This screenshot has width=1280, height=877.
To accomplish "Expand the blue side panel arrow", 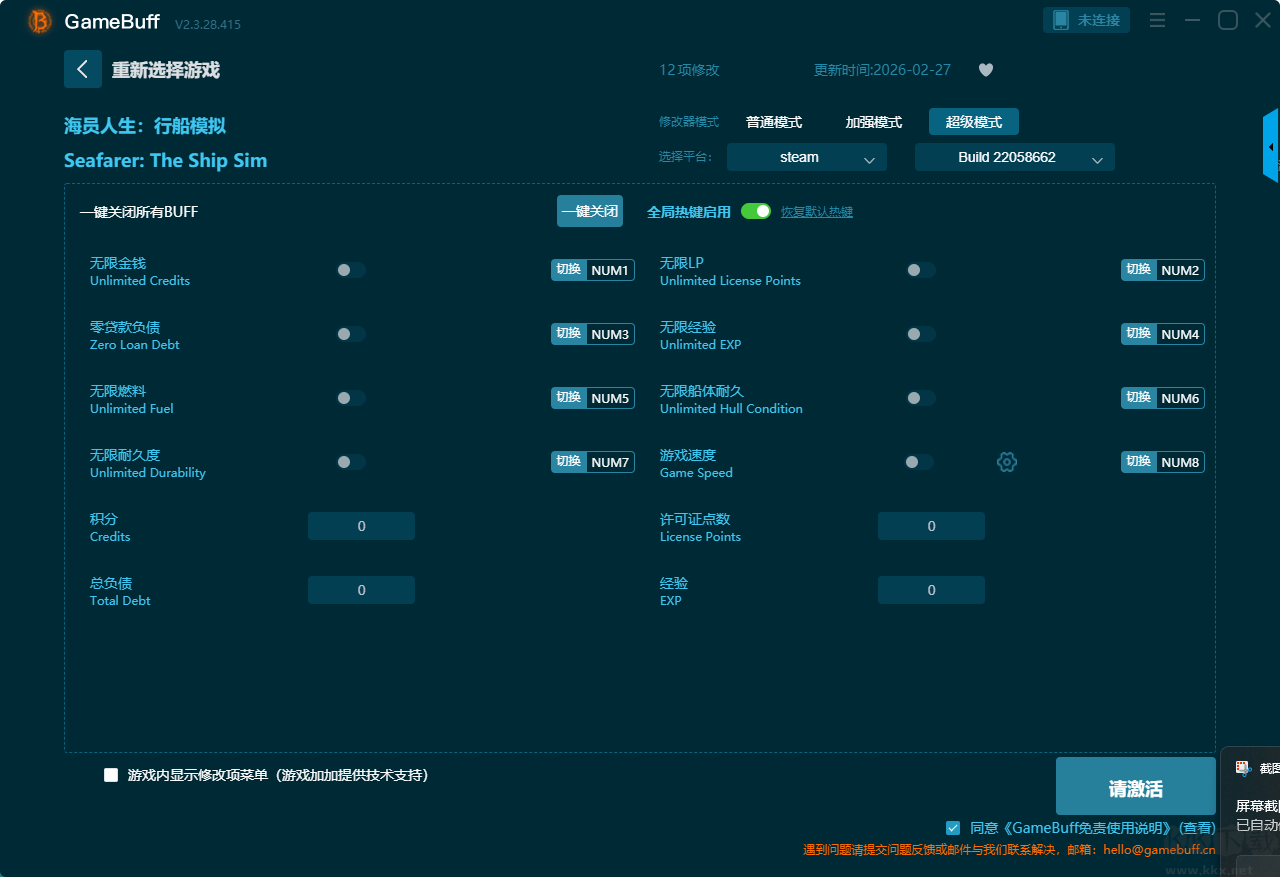I will point(1271,146).
